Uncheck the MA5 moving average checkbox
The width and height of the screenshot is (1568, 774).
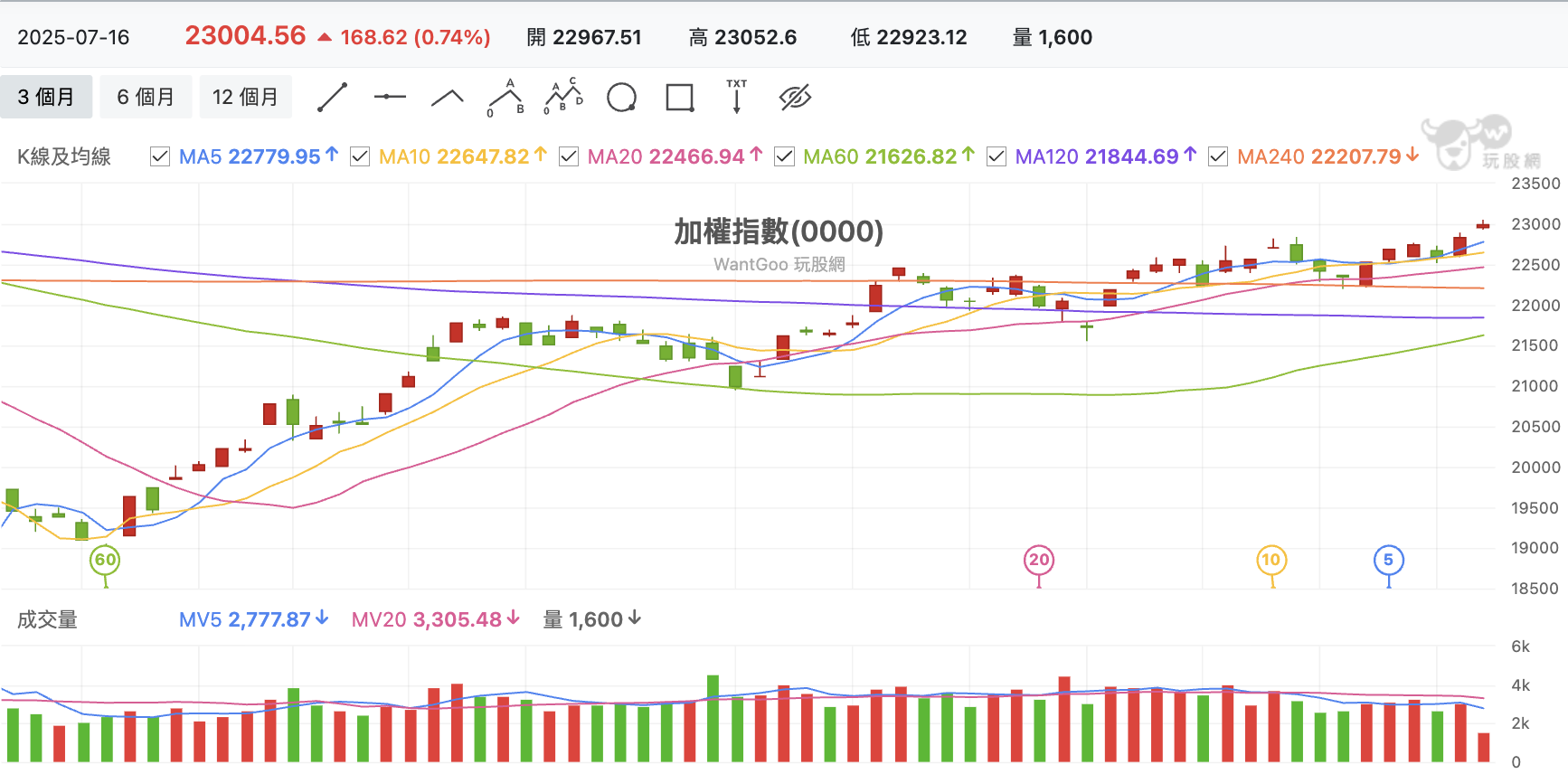click(x=160, y=156)
